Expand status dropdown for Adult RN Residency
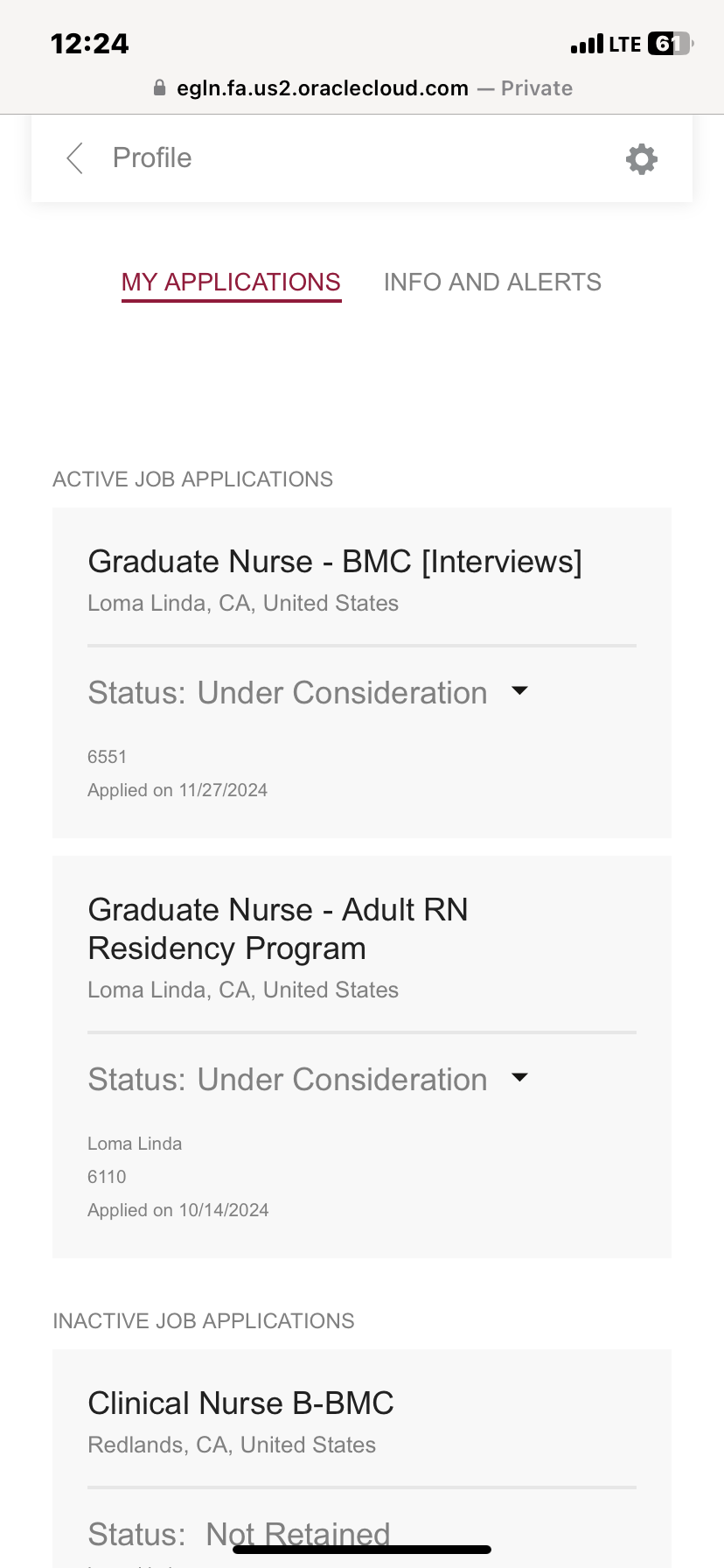 tap(519, 1078)
